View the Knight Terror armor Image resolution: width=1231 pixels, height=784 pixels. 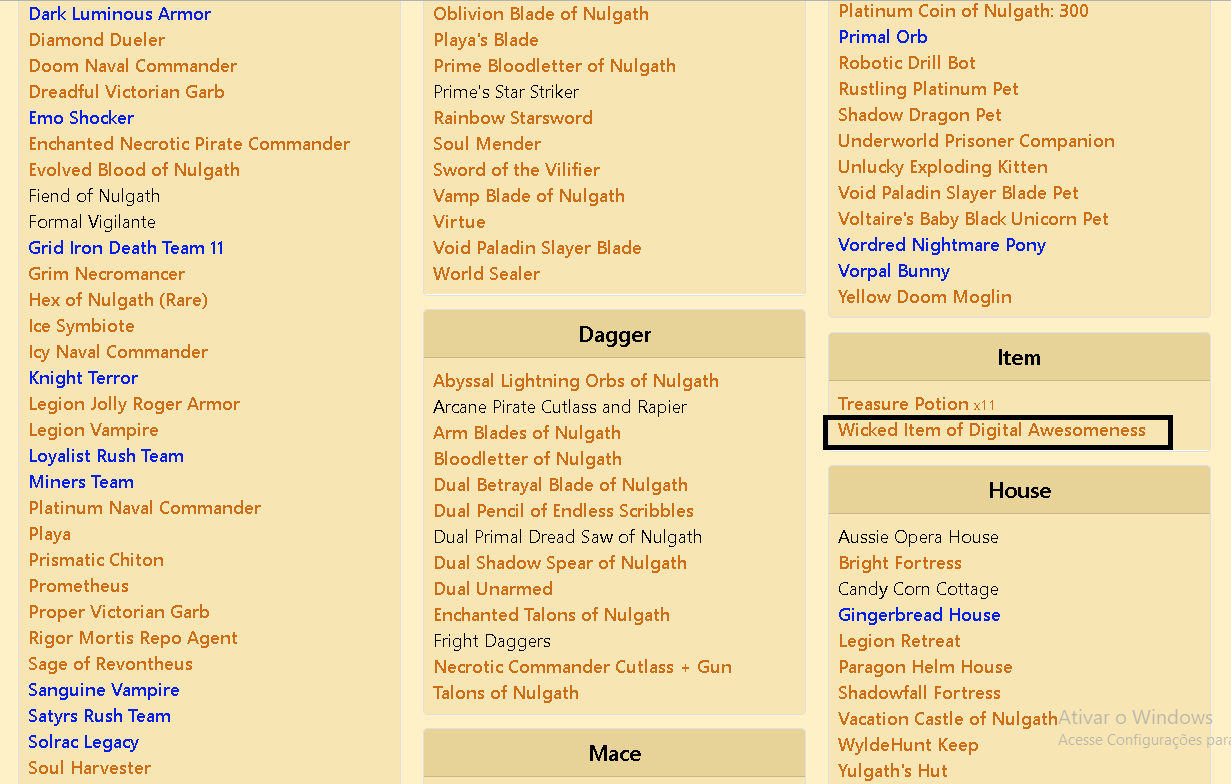[x=83, y=377]
